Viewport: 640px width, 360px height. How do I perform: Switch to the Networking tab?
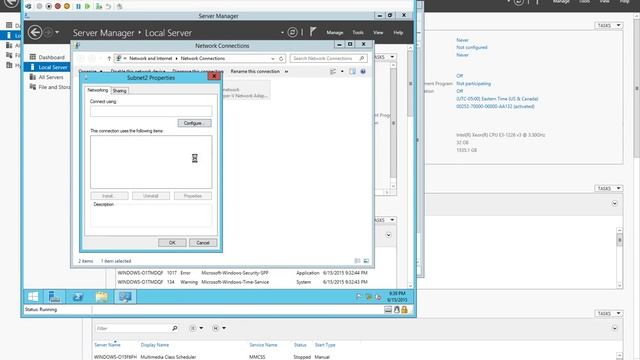98,90
